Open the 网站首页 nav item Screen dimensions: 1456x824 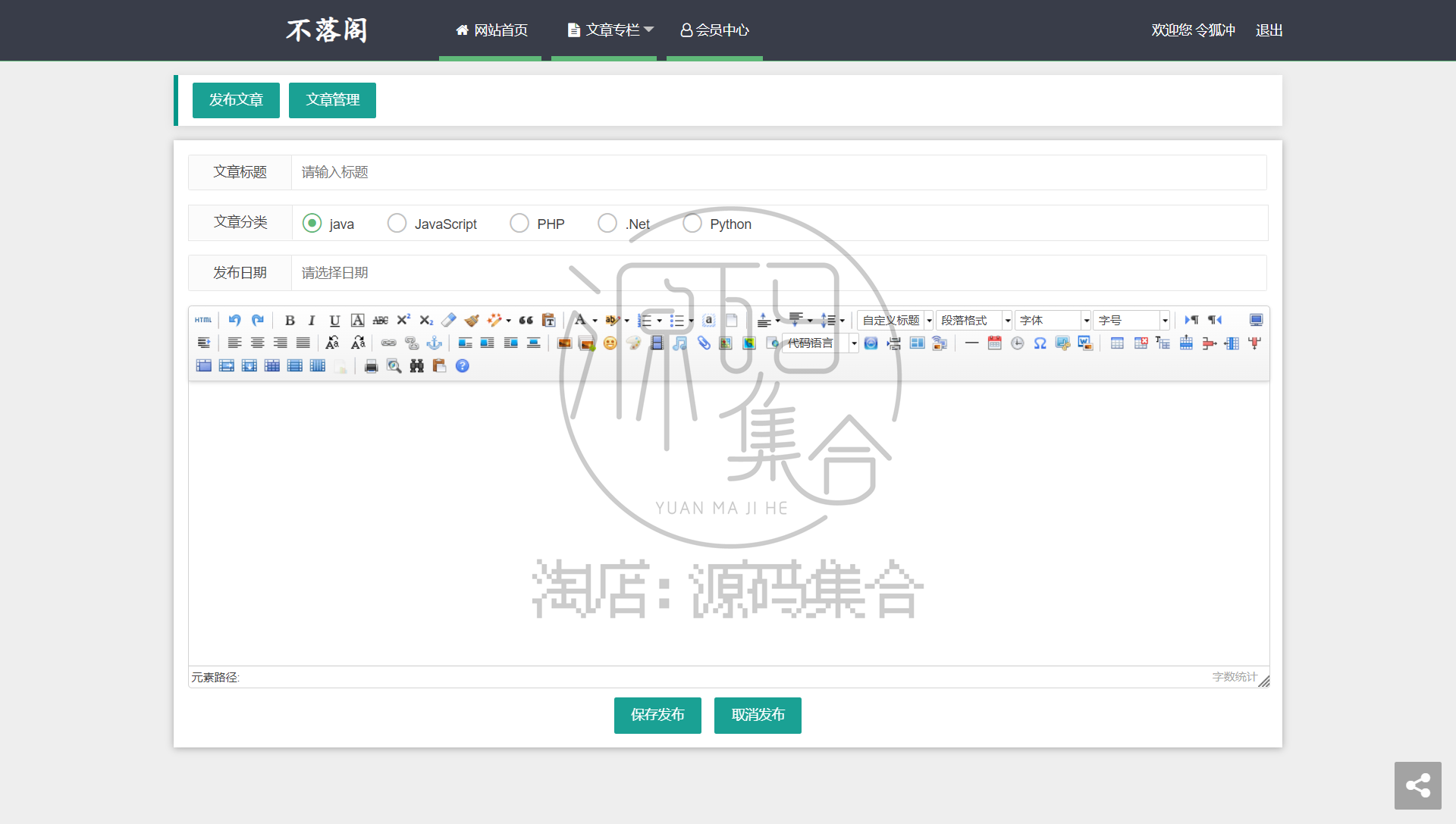[x=491, y=30]
